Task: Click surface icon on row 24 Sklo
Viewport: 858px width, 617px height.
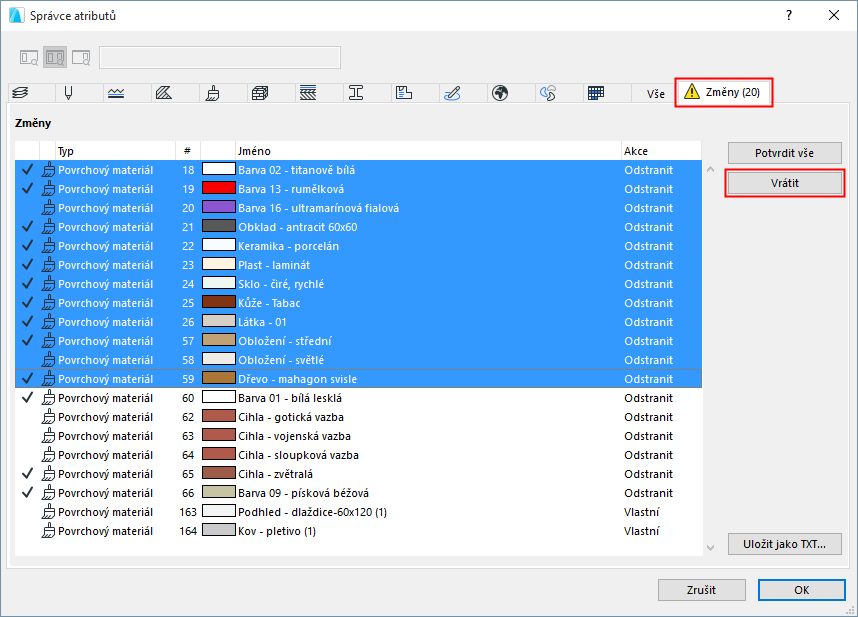Action: [x=49, y=284]
